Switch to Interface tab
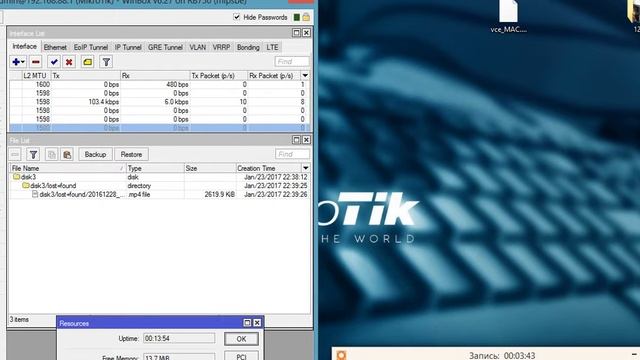 coord(24,47)
